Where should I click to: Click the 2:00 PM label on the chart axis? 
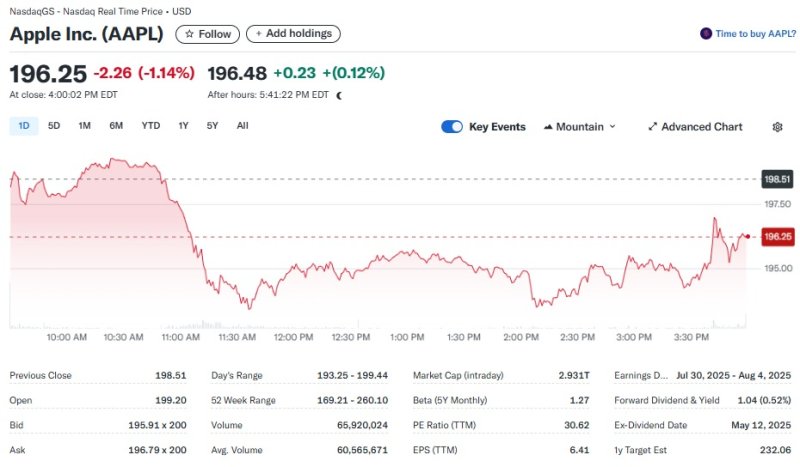pyautogui.click(x=521, y=337)
